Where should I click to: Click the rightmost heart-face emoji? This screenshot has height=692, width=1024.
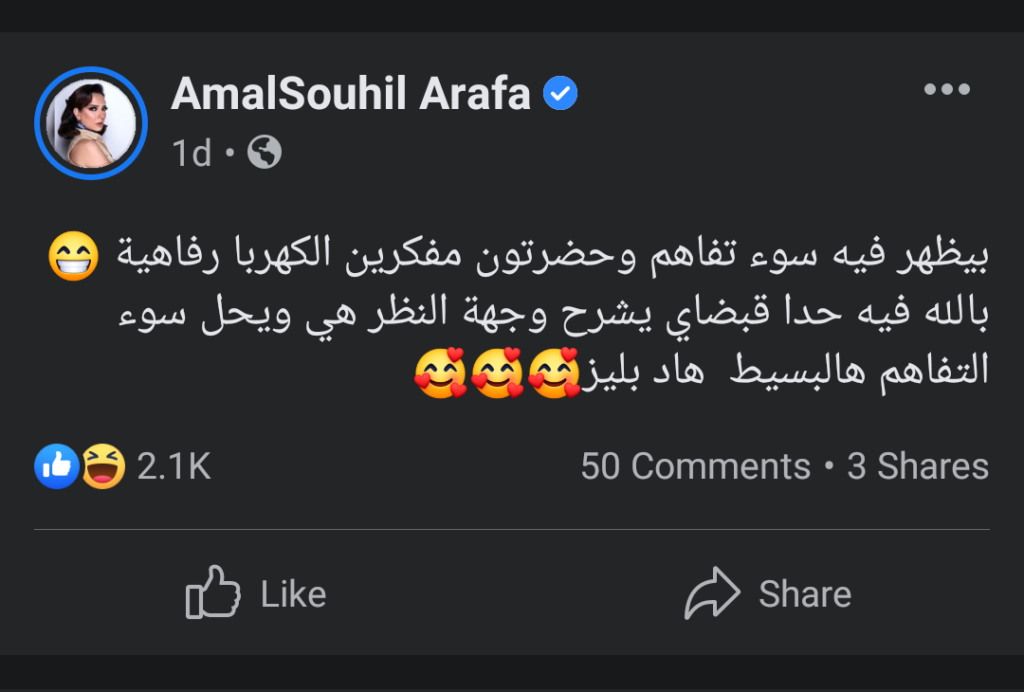pos(554,373)
